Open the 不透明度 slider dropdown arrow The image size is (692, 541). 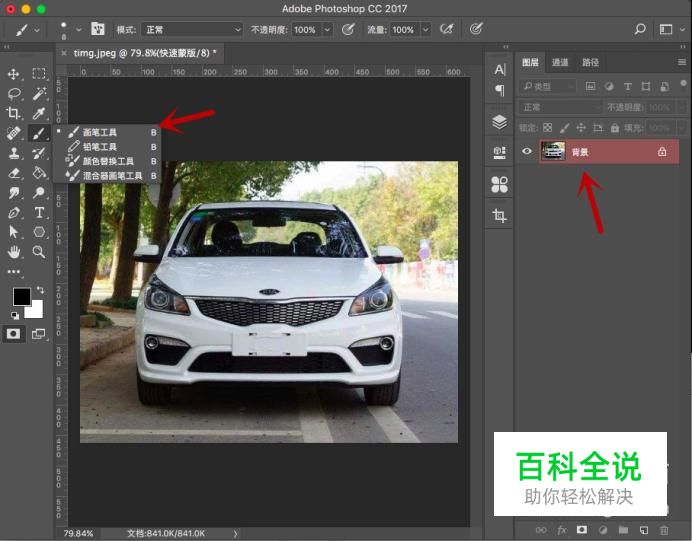327,30
